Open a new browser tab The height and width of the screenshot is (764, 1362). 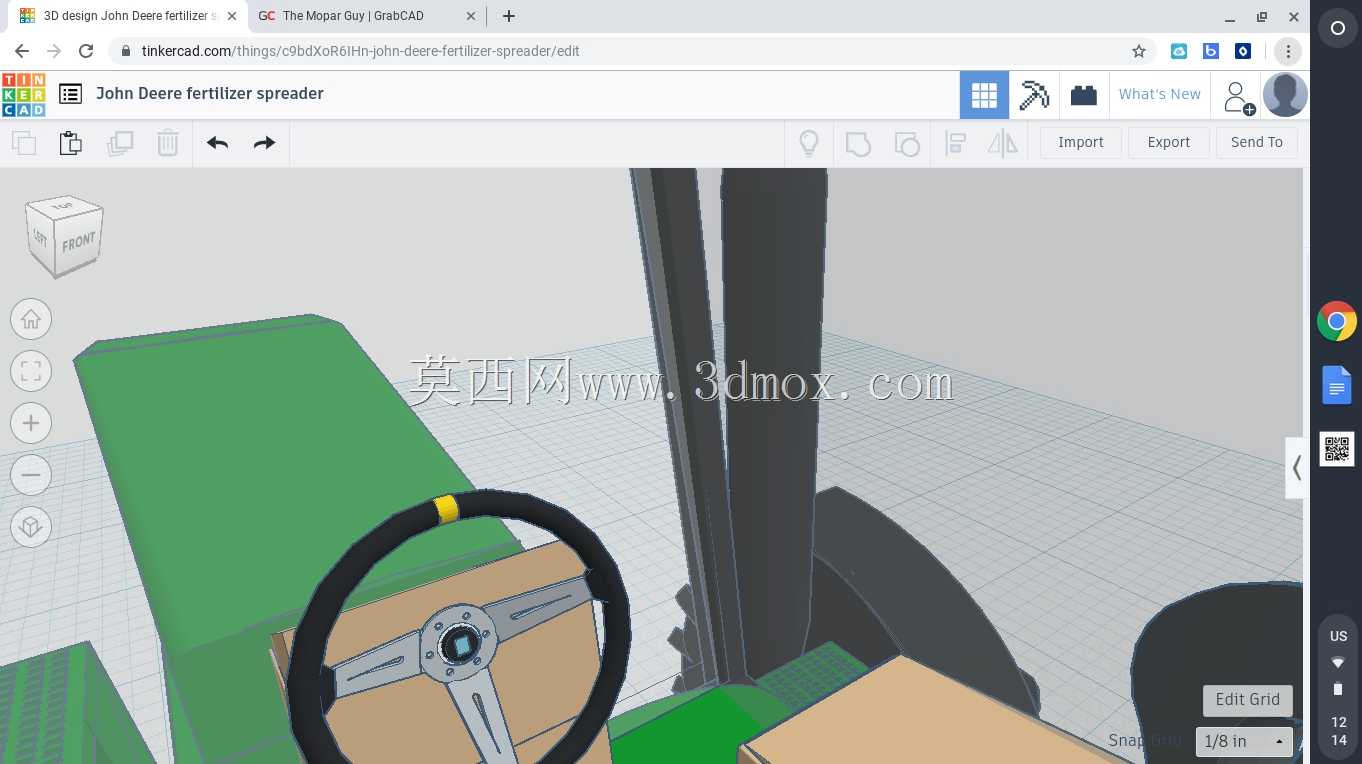pos(509,16)
